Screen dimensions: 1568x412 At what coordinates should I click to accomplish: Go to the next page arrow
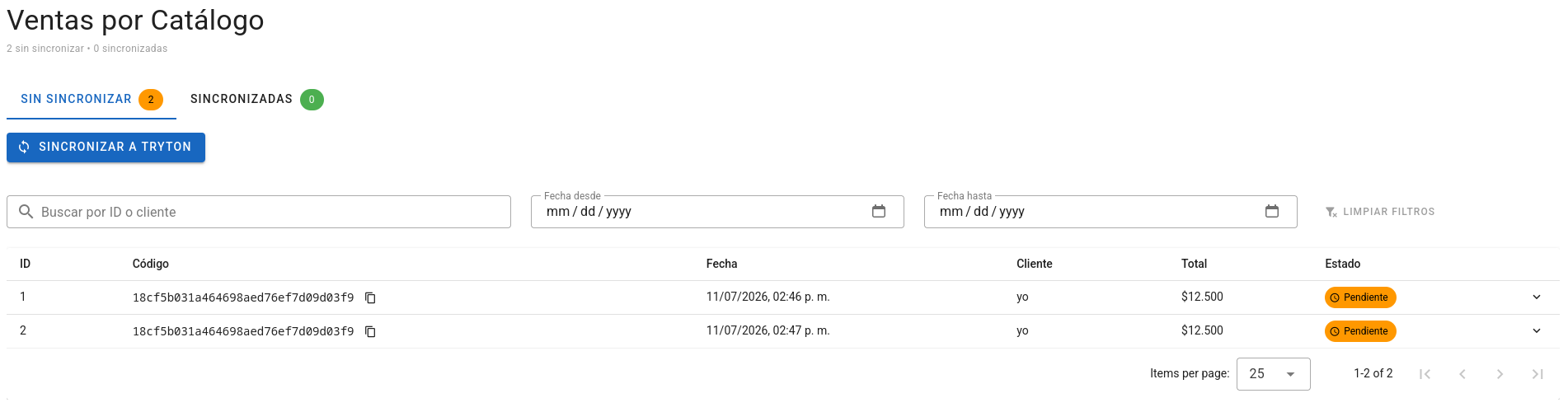point(1500,374)
